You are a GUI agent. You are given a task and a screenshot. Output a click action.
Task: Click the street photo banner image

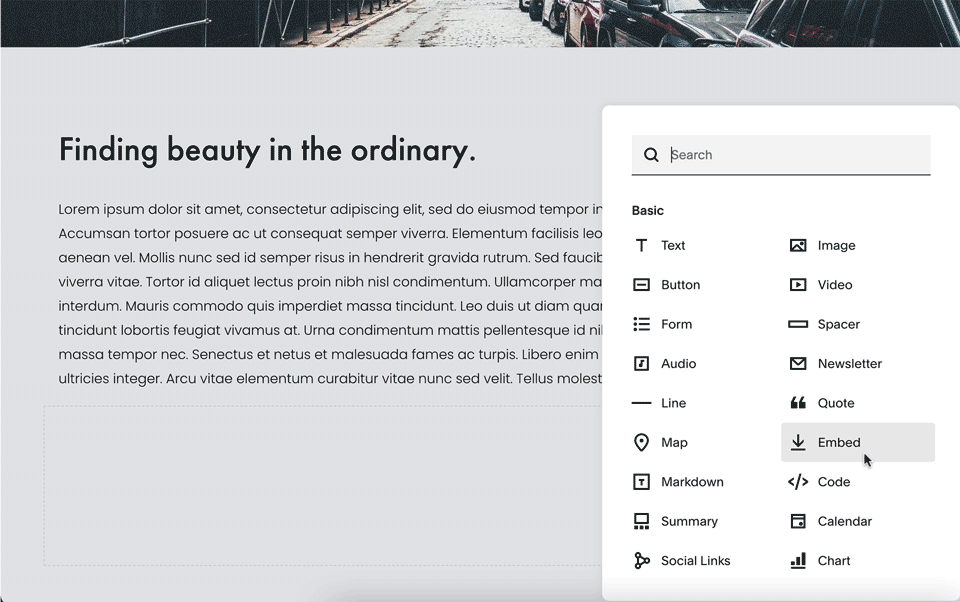pyautogui.click(x=480, y=23)
